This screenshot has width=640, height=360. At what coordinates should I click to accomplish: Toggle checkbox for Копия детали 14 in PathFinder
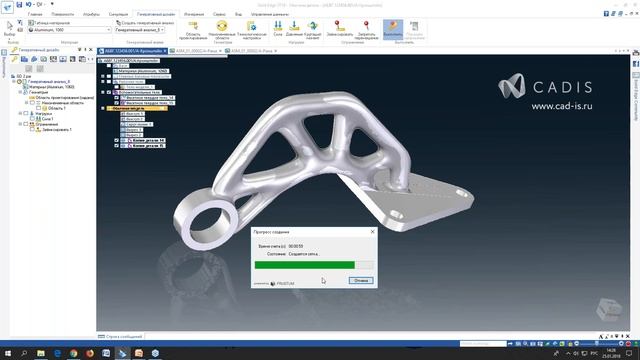tap(116, 140)
